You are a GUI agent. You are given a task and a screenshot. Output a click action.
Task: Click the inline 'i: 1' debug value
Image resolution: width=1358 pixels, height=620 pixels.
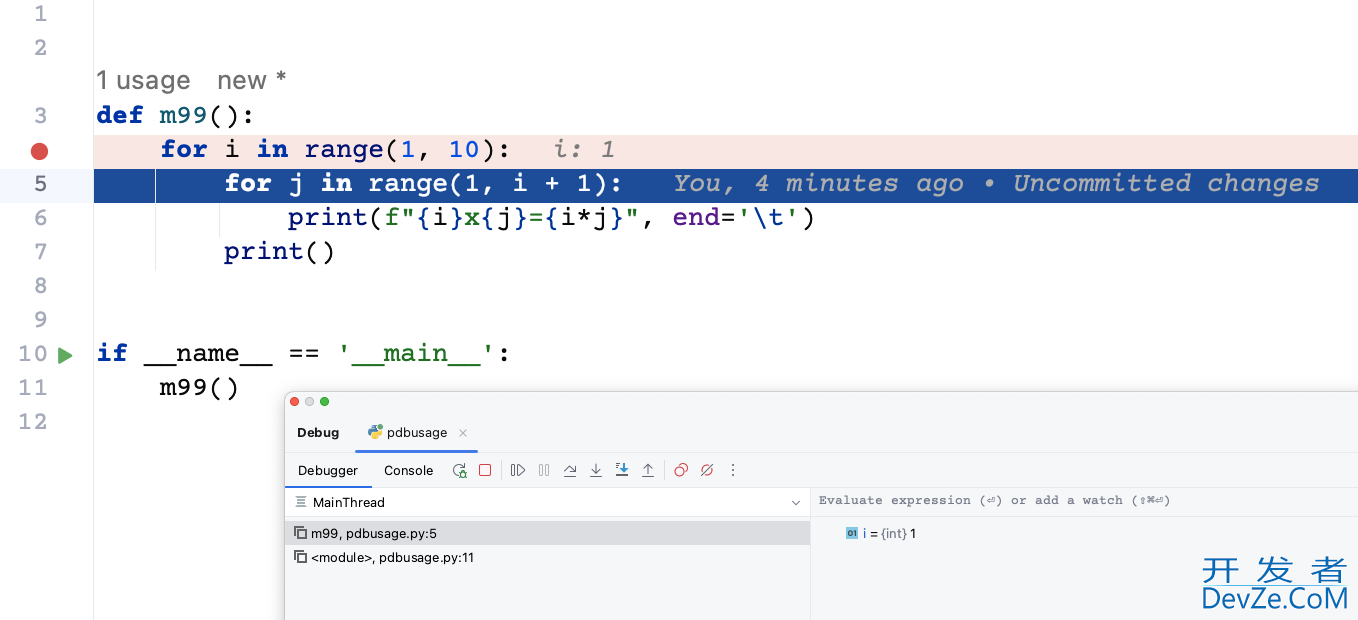click(585, 150)
